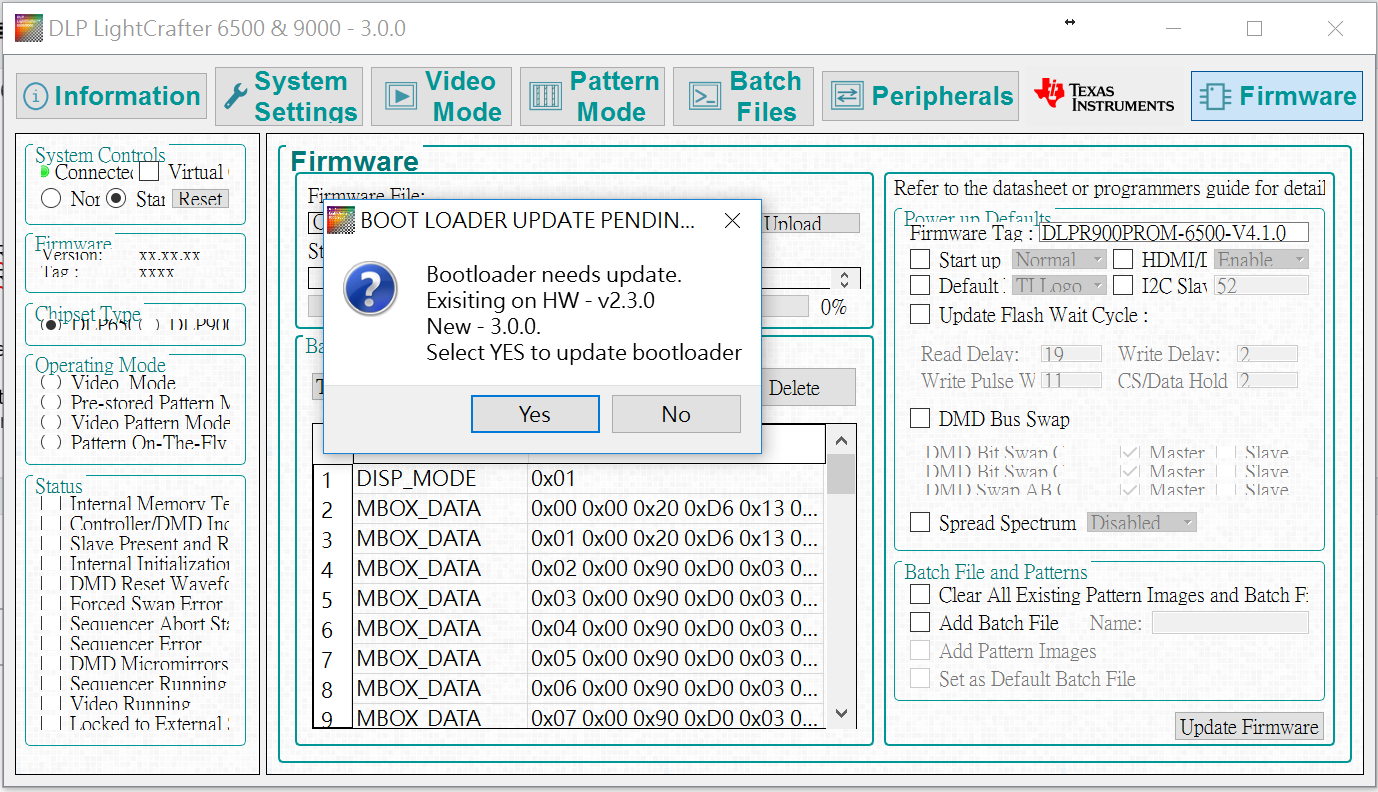Select Pattern On-The-Fly radio
The image size is (1378, 792).
tap(51, 443)
